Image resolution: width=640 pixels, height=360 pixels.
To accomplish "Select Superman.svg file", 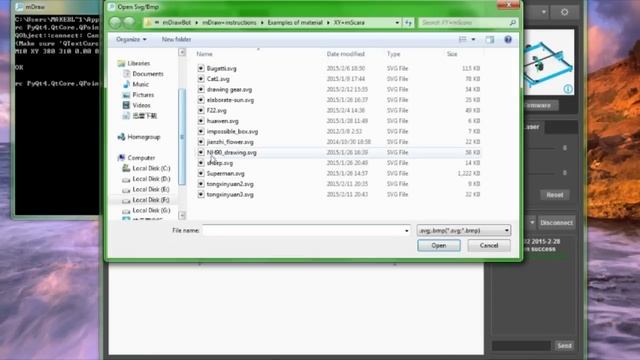I will pyautogui.click(x=225, y=173).
